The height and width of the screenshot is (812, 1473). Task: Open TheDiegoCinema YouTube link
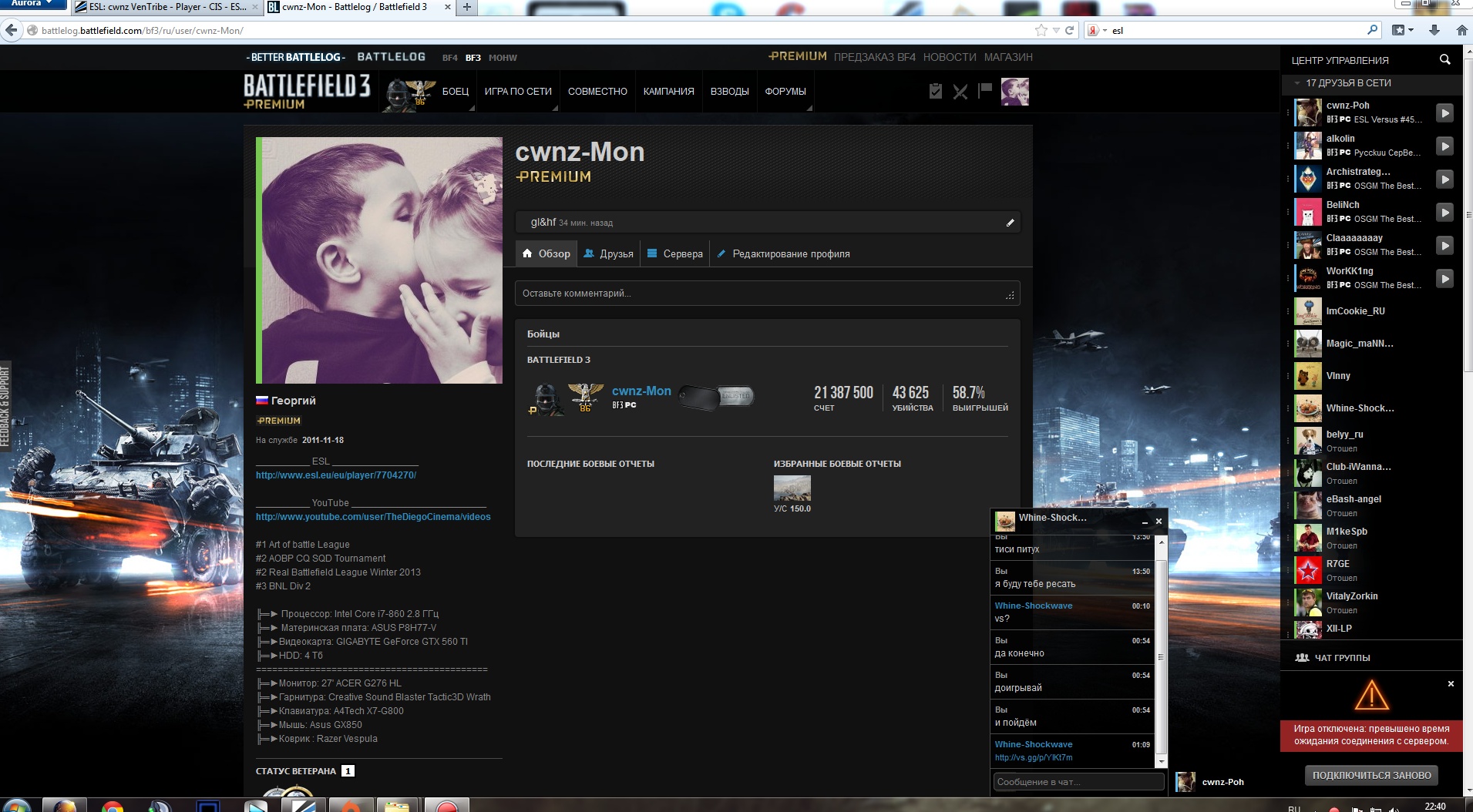tap(373, 517)
